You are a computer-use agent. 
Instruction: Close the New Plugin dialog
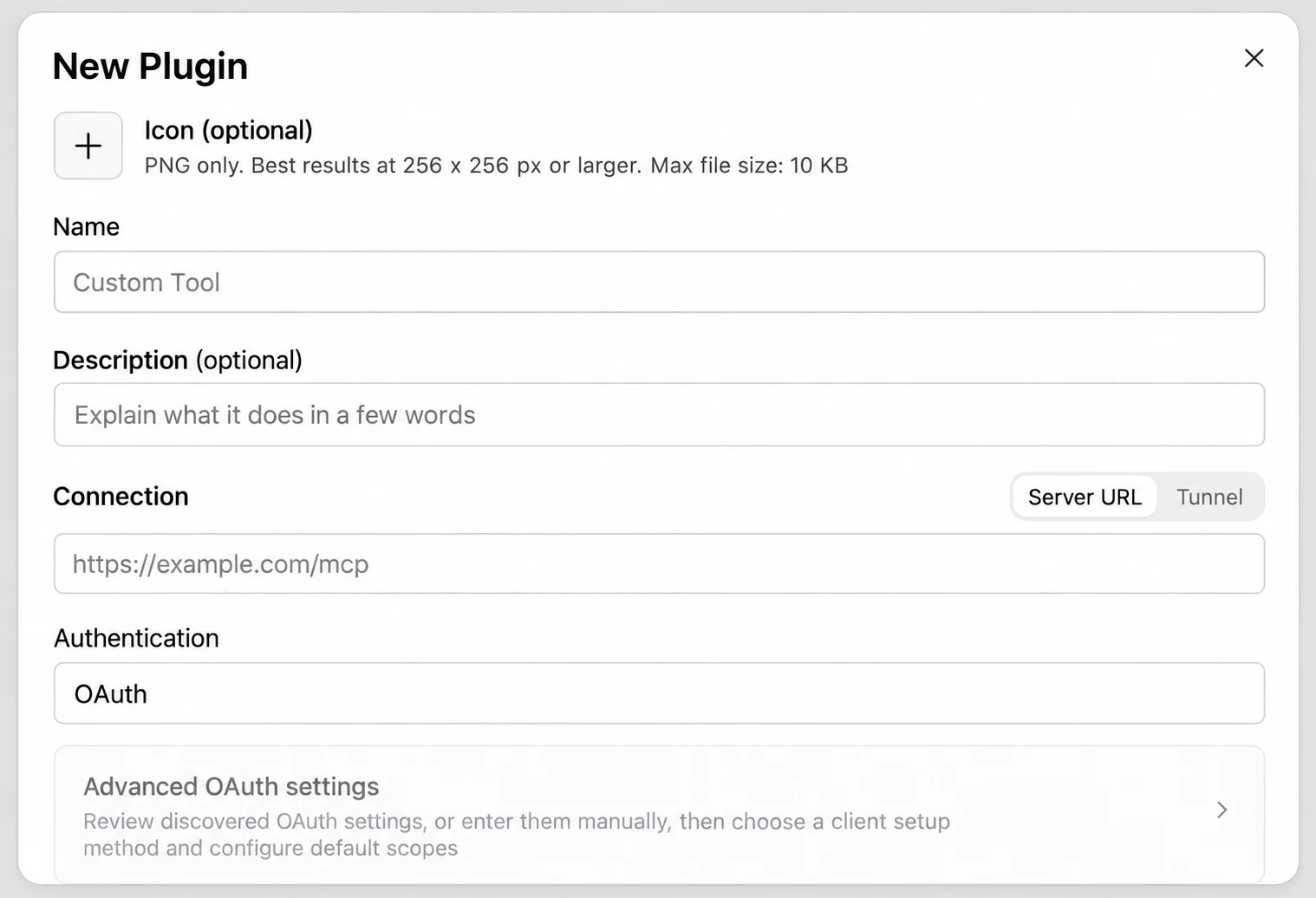(1254, 58)
